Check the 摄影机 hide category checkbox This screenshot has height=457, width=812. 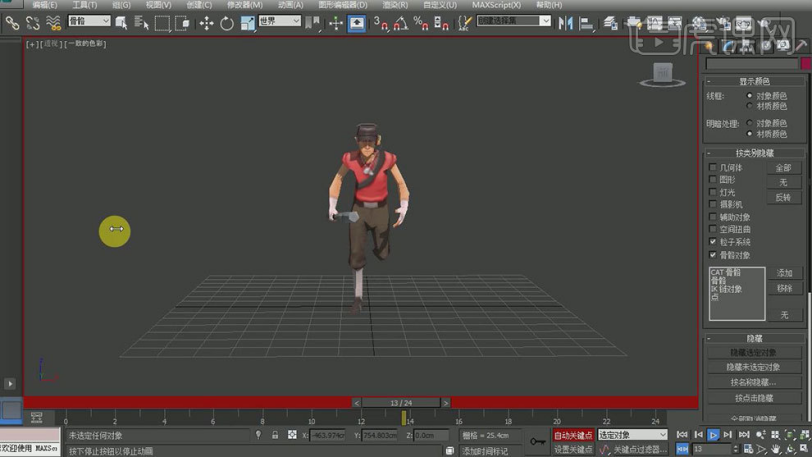[713, 205]
